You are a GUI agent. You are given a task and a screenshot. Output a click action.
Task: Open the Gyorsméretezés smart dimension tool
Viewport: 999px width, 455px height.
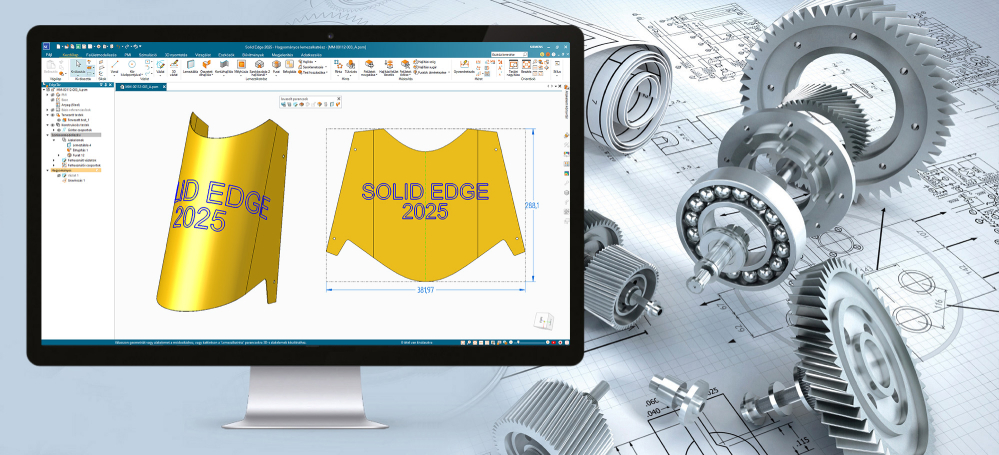click(x=464, y=64)
